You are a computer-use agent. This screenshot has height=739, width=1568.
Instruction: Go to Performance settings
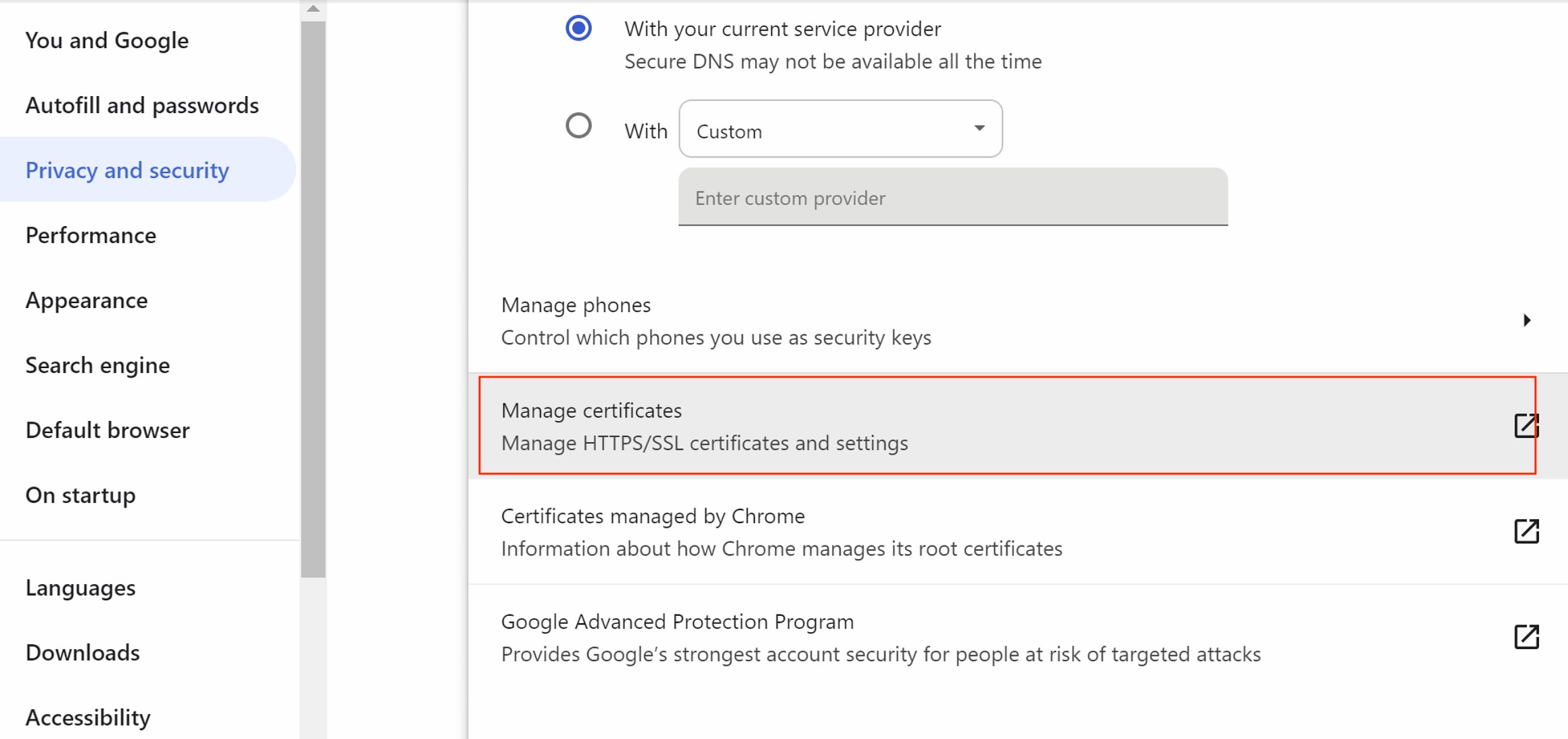(91, 235)
